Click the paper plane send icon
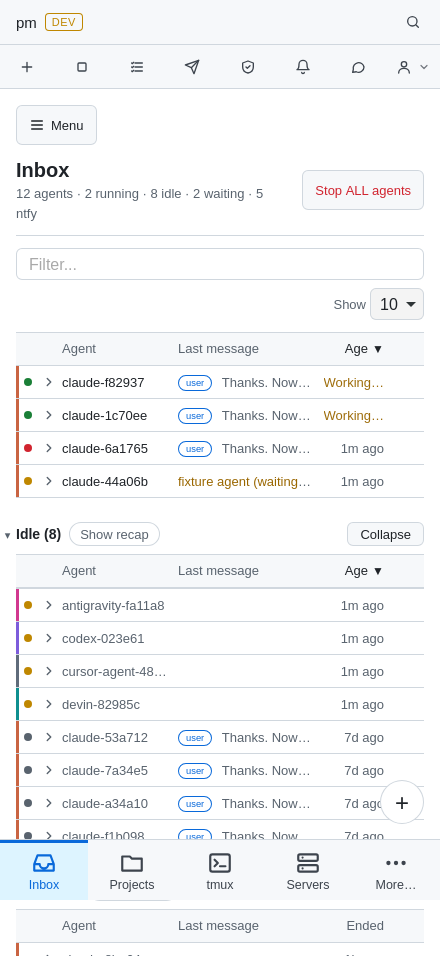440x956 pixels. click(192, 67)
